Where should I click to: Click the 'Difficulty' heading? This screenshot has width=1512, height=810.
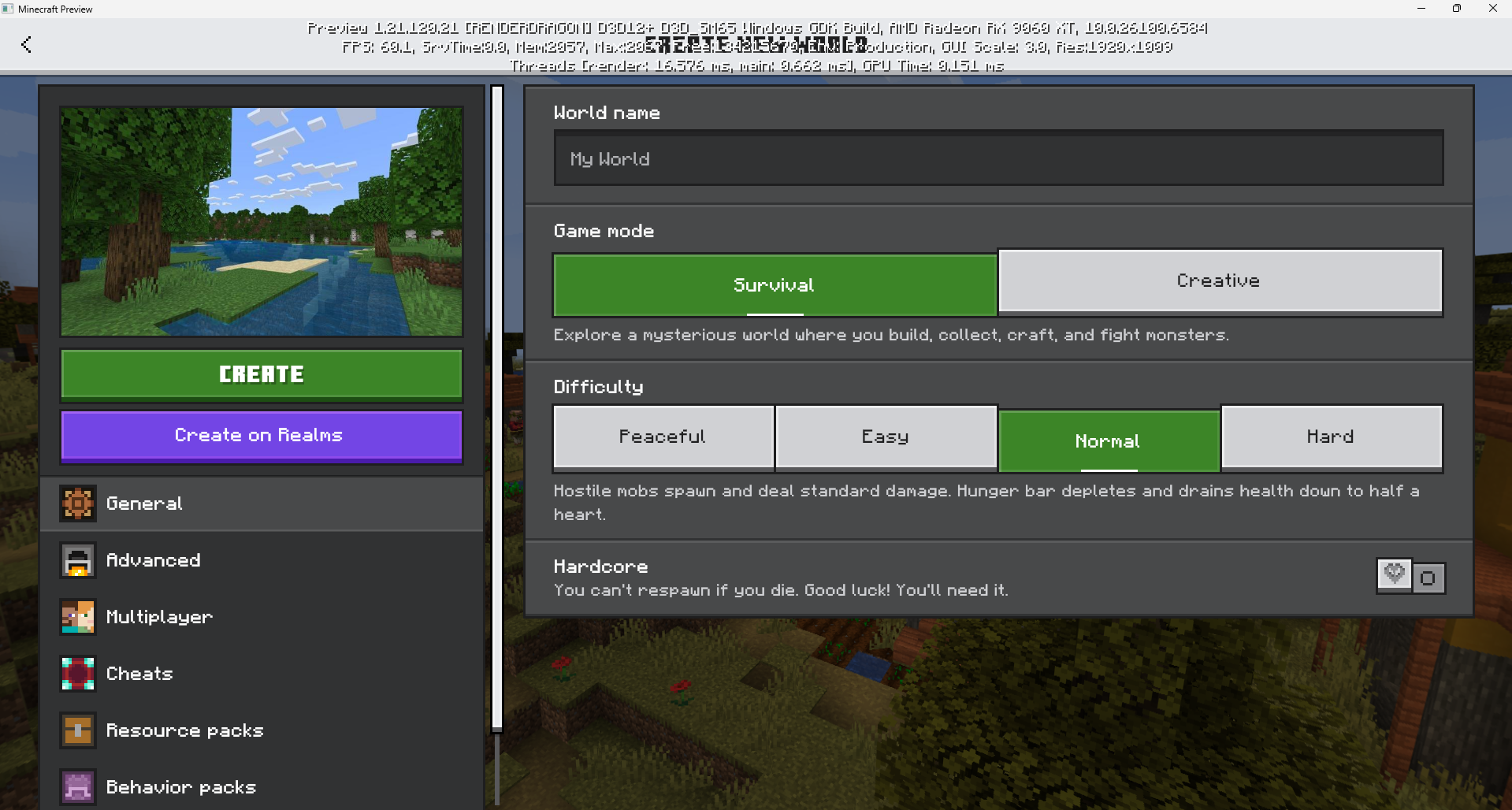point(599,387)
